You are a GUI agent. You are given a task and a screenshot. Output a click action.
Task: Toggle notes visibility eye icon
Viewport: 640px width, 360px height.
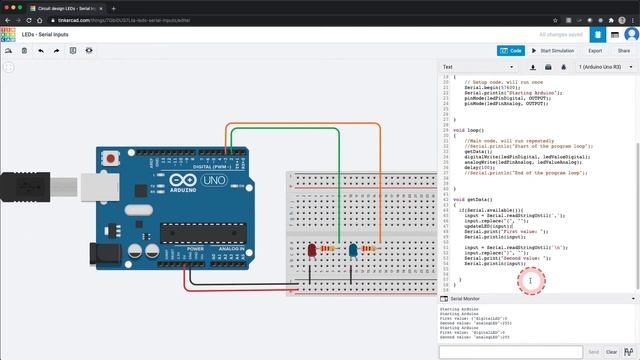tap(89, 51)
